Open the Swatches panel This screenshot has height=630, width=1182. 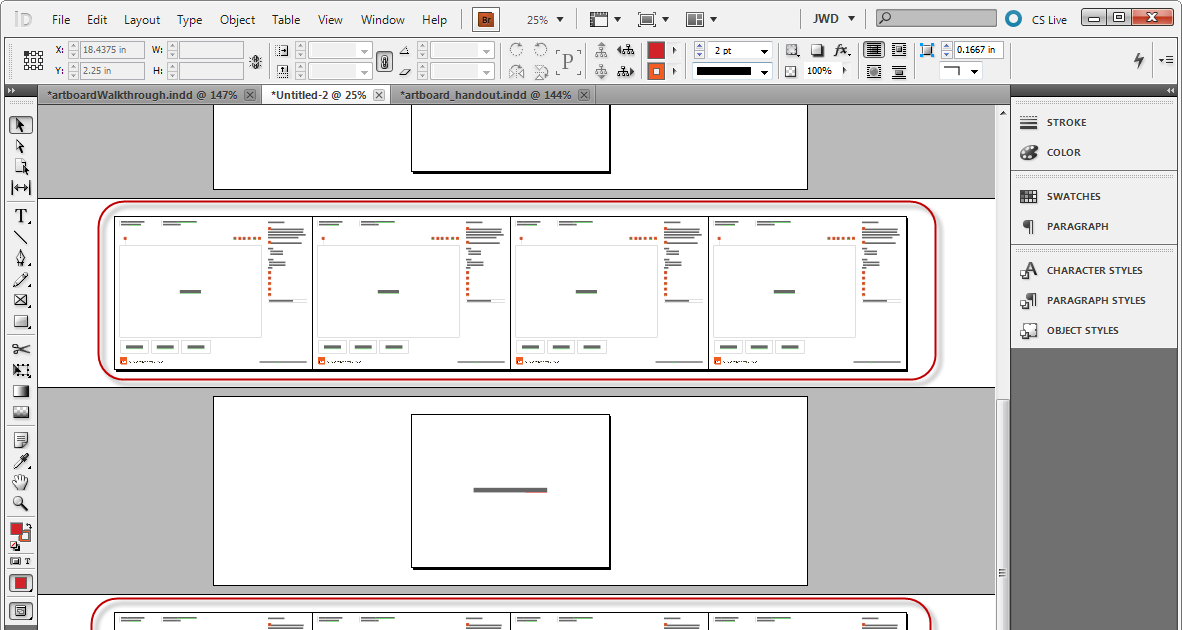tap(1073, 196)
